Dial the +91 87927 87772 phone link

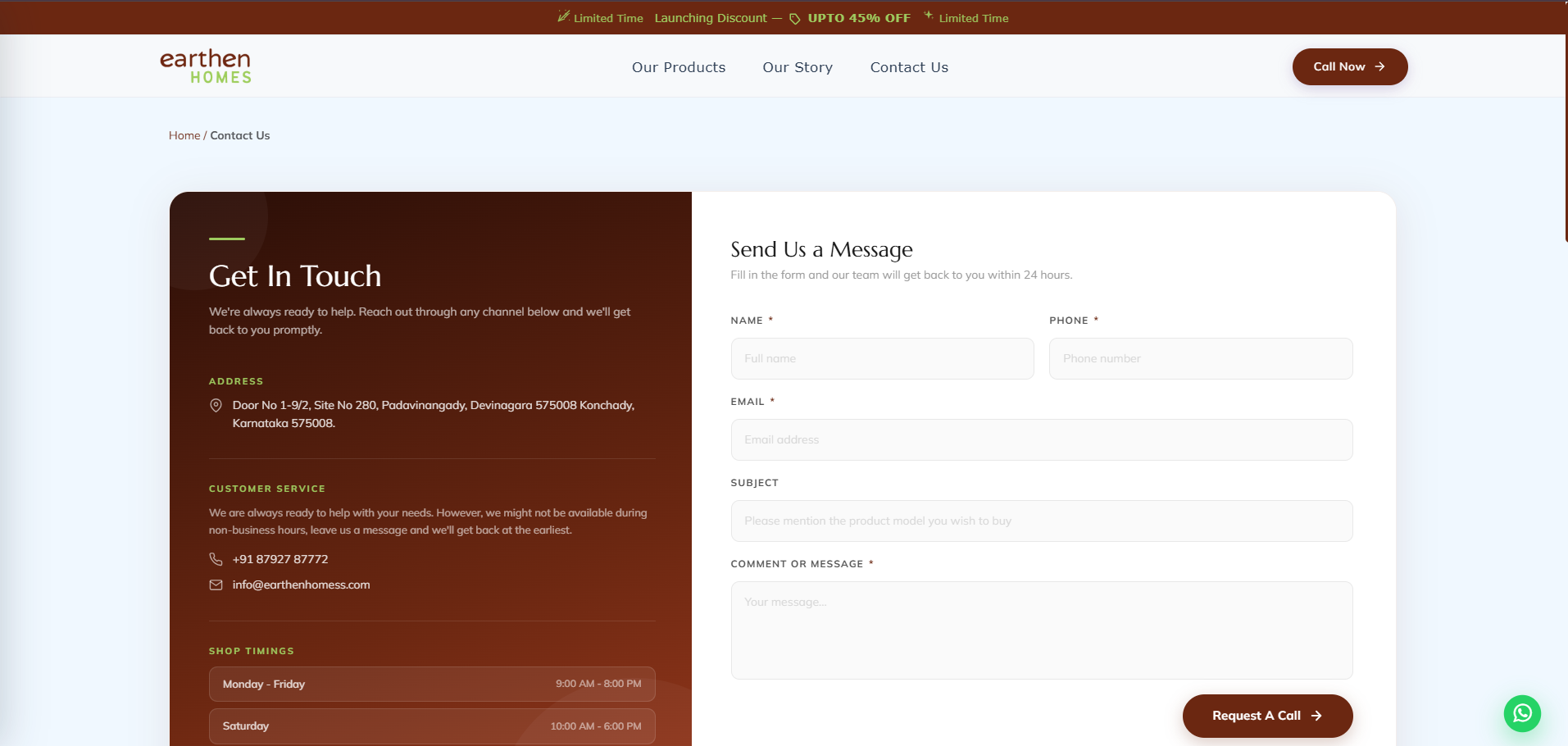pyautogui.click(x=280, y=559)
